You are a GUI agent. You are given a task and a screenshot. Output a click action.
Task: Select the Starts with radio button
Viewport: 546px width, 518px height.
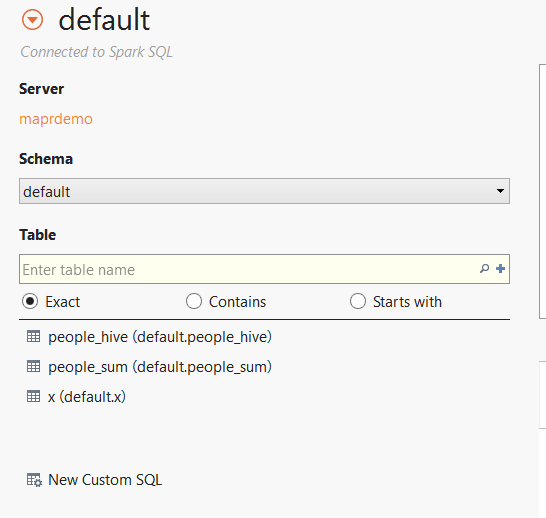click(x=358, y=301)
